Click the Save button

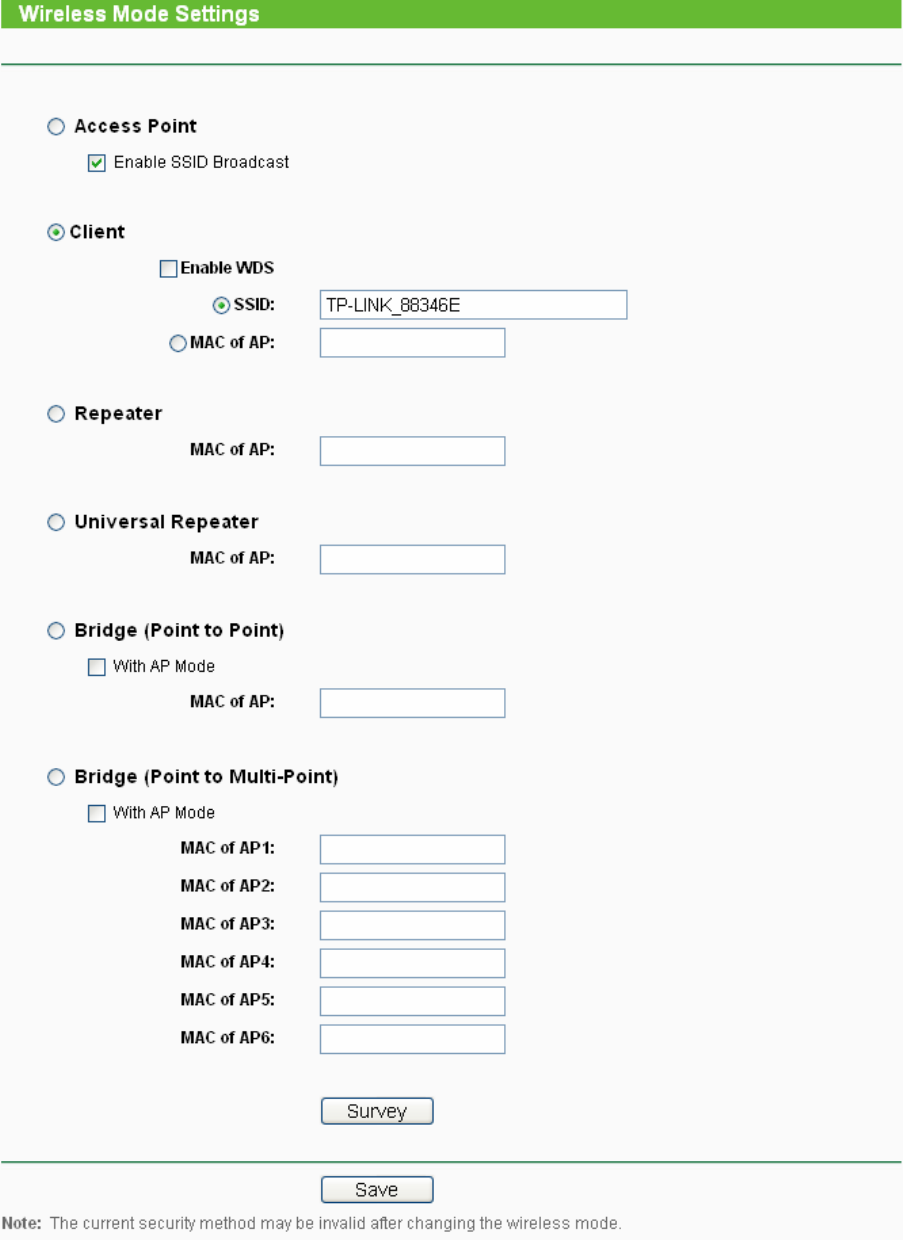tap(377, 1190)
